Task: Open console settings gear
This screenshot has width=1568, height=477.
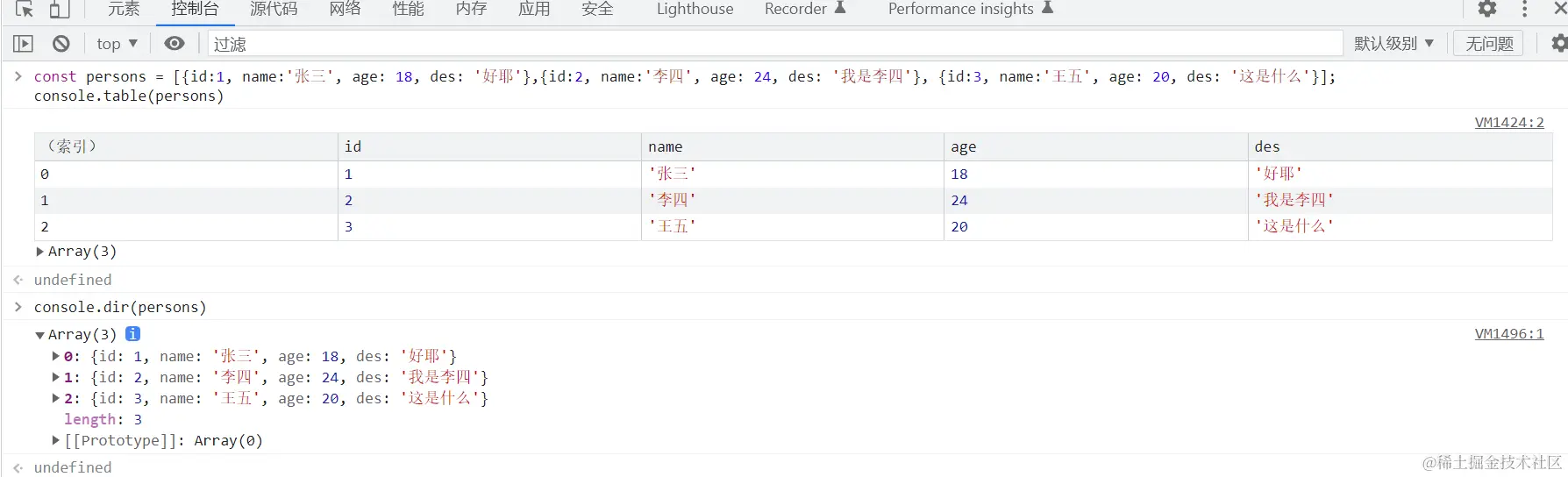Action: 1558,44
